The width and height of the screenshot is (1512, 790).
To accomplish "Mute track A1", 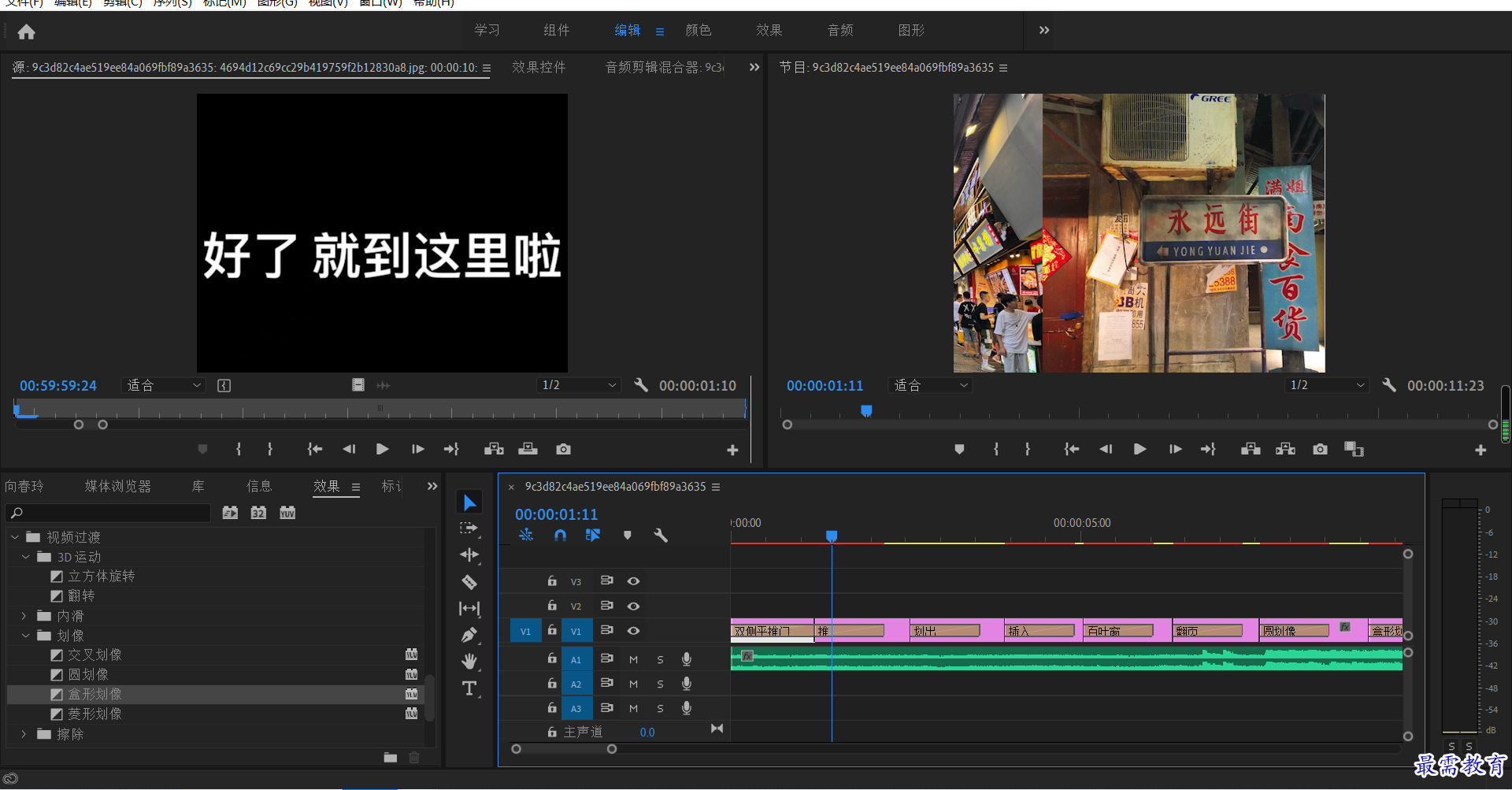I will [x=633, y=659].
